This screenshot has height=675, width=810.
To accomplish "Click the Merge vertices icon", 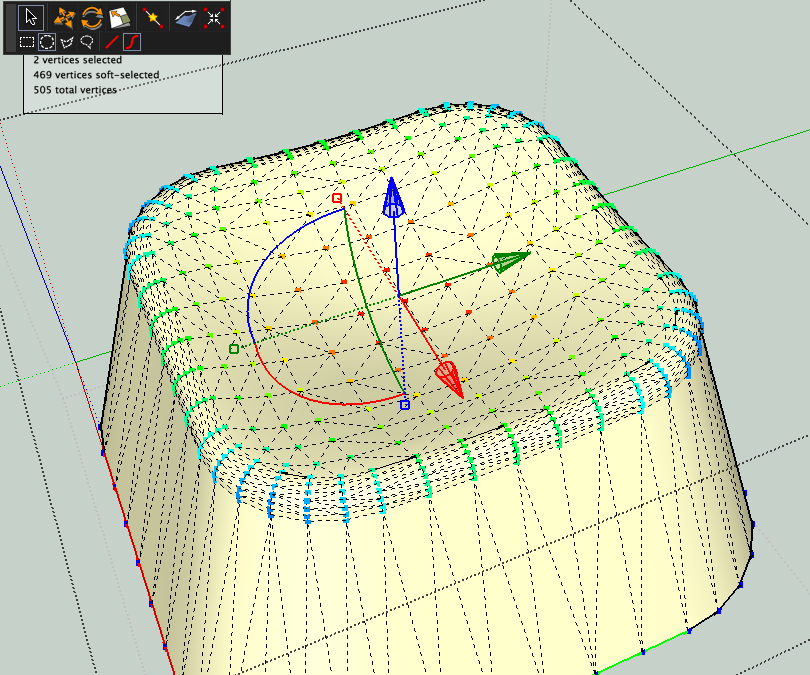I will tap(214, 17).
